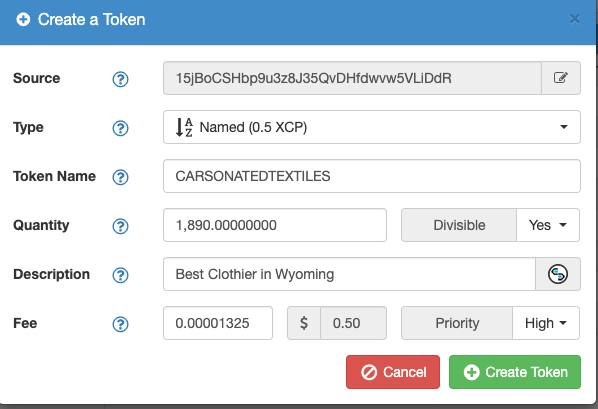Click the link icon beside Description
Screen dimensions: 598x409
[558, 274]
